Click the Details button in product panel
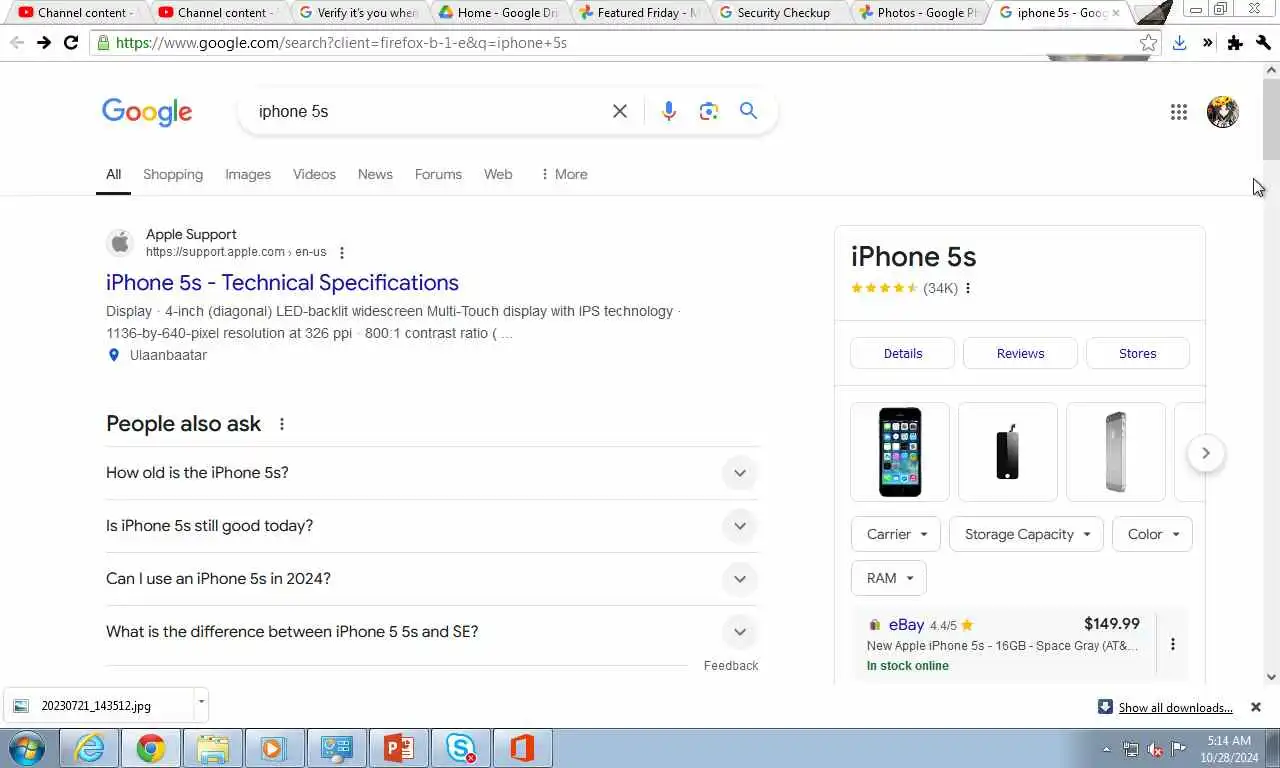 [x=903, y=353]
